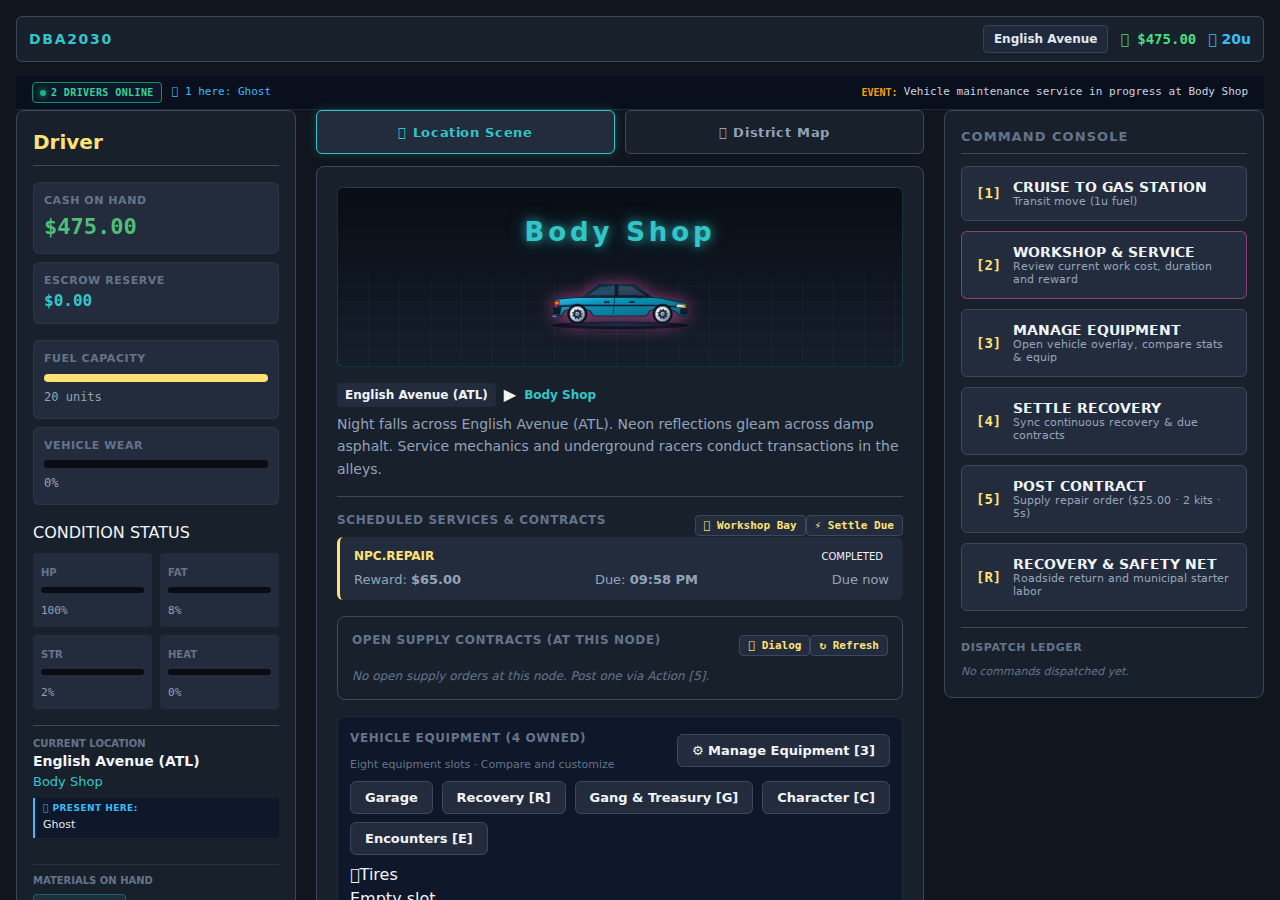Click the HEAT condition stat card

tap(219, 672)
